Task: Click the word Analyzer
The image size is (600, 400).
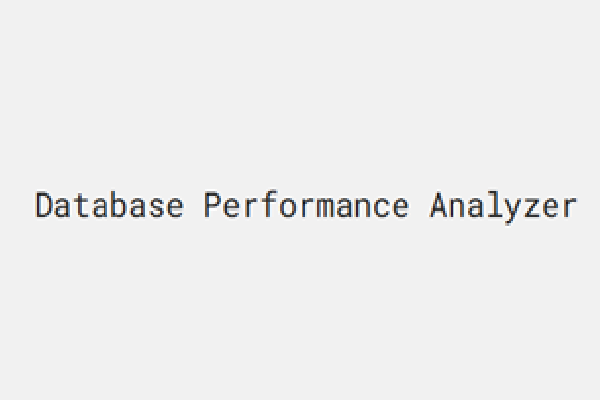Action: click(503, 205)
